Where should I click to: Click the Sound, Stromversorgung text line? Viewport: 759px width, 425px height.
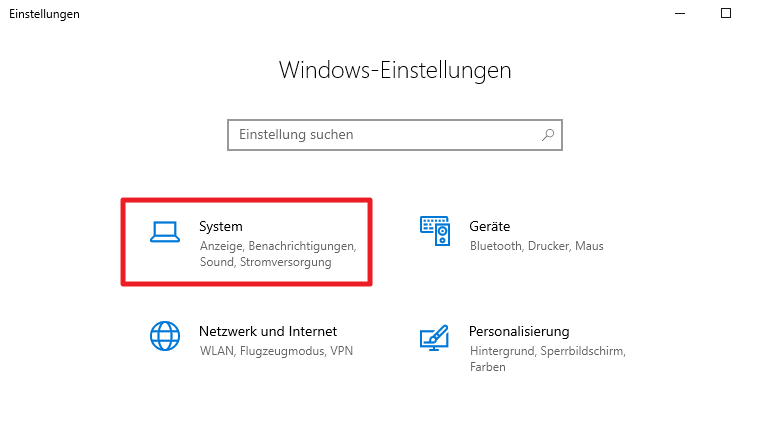tap(266, 262)
